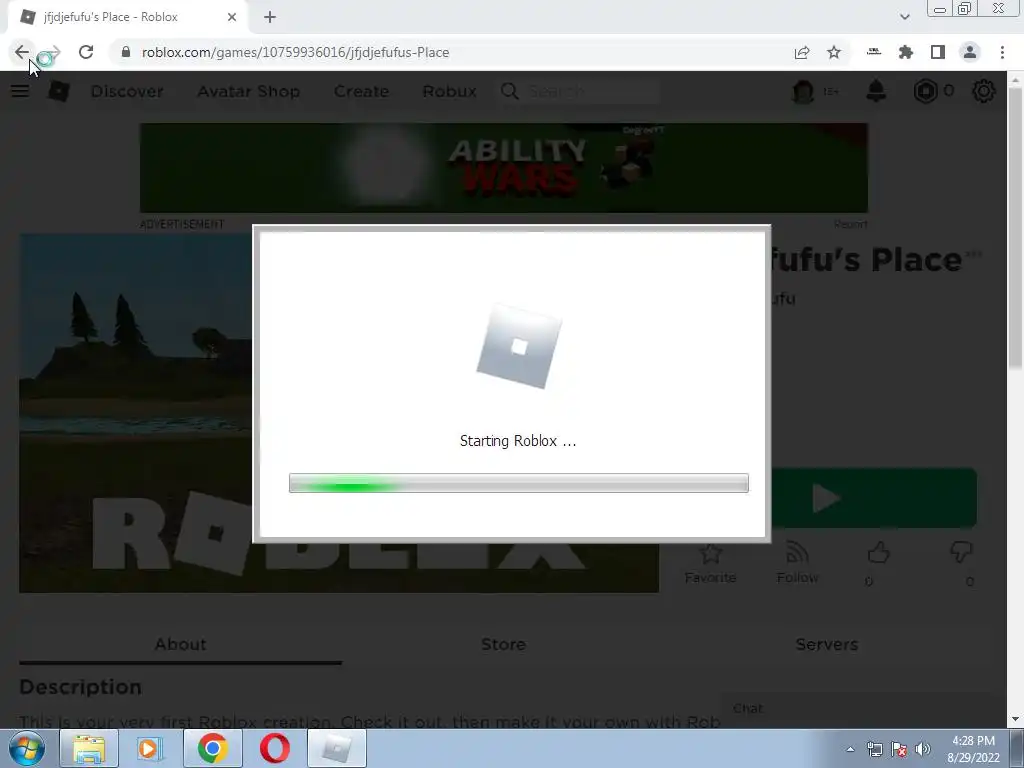Open the notifications bell
The height and width of the screenshot is (768, 1024).
(876, 91)
